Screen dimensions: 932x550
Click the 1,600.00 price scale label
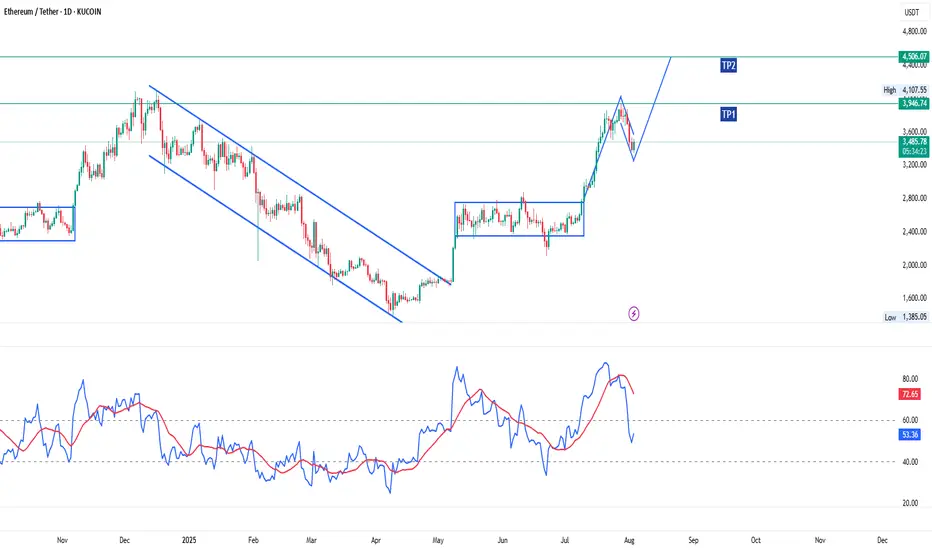[914, 298]
